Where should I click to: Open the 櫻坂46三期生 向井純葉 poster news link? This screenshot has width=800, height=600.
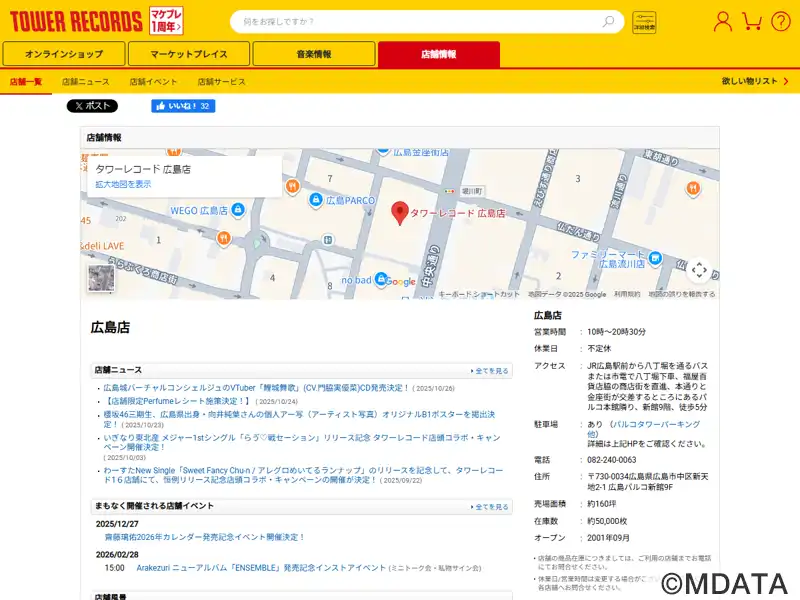point(299,419)
